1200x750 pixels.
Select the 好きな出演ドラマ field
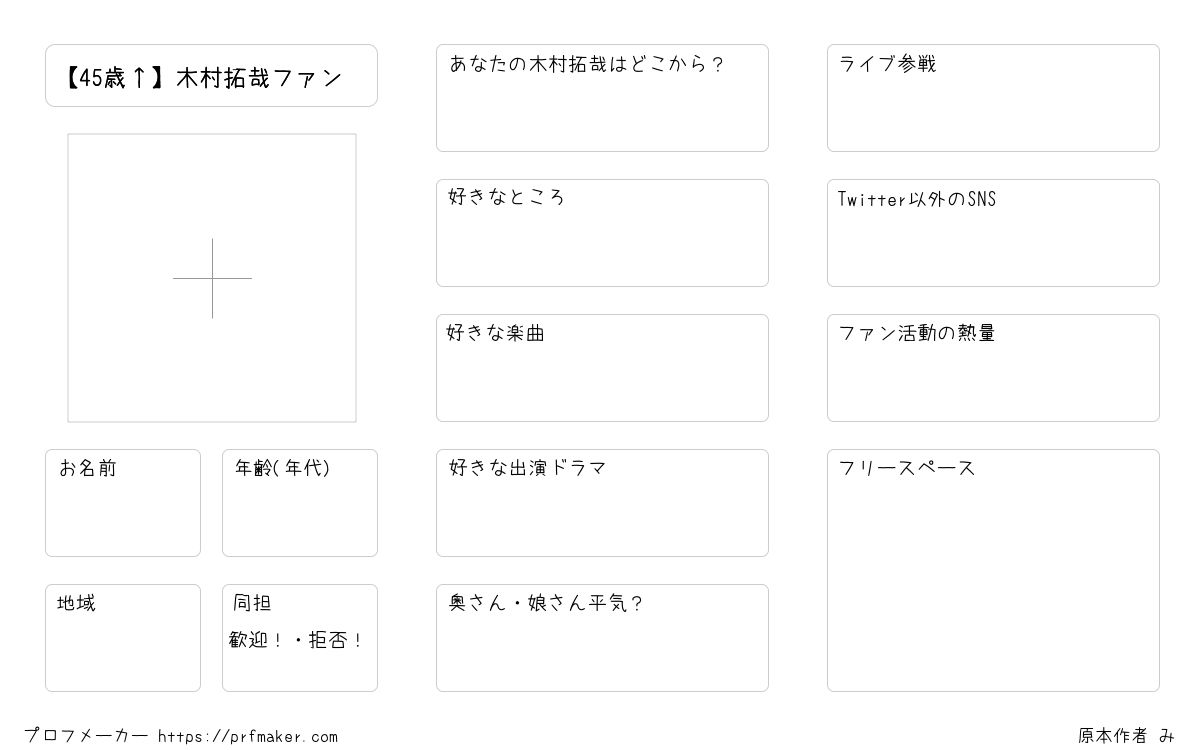point(602,503)
